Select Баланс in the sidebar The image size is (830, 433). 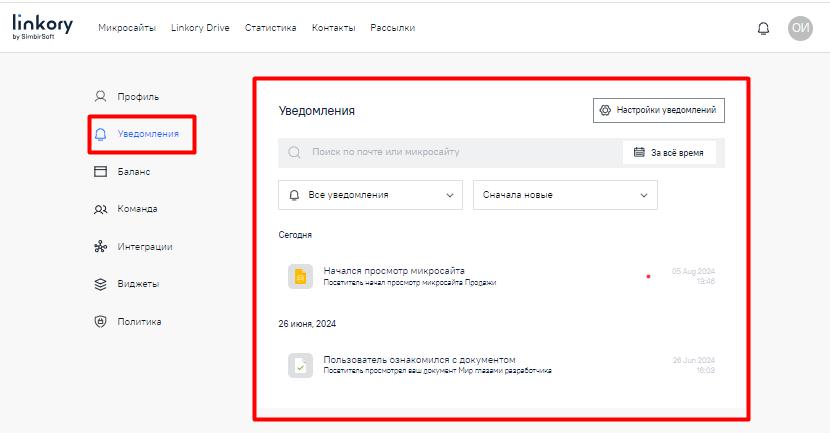[x=134, y=172]
